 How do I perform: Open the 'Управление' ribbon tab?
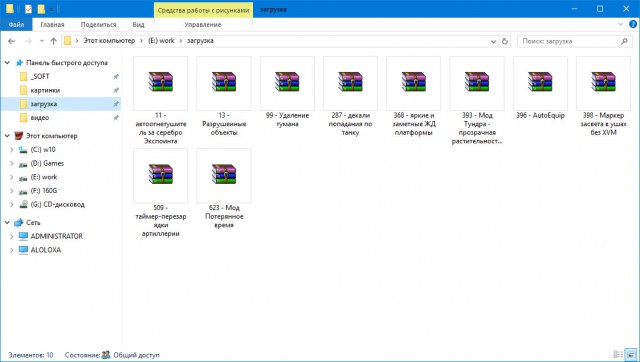tap(203, 24)
